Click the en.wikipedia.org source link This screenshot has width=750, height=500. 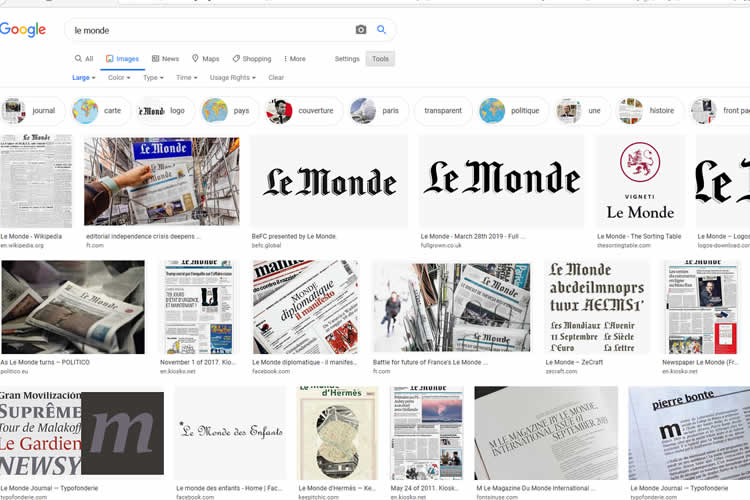coord(22,245)
